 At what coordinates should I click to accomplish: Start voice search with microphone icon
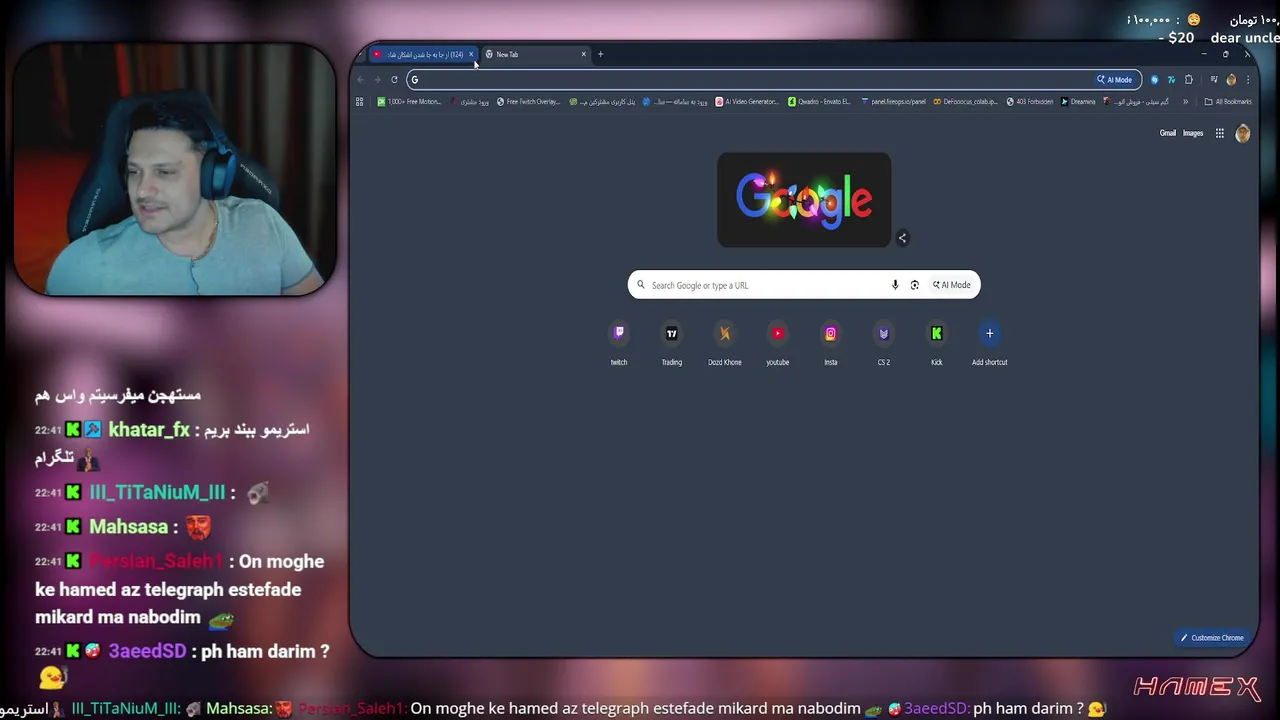pos(895,285)
